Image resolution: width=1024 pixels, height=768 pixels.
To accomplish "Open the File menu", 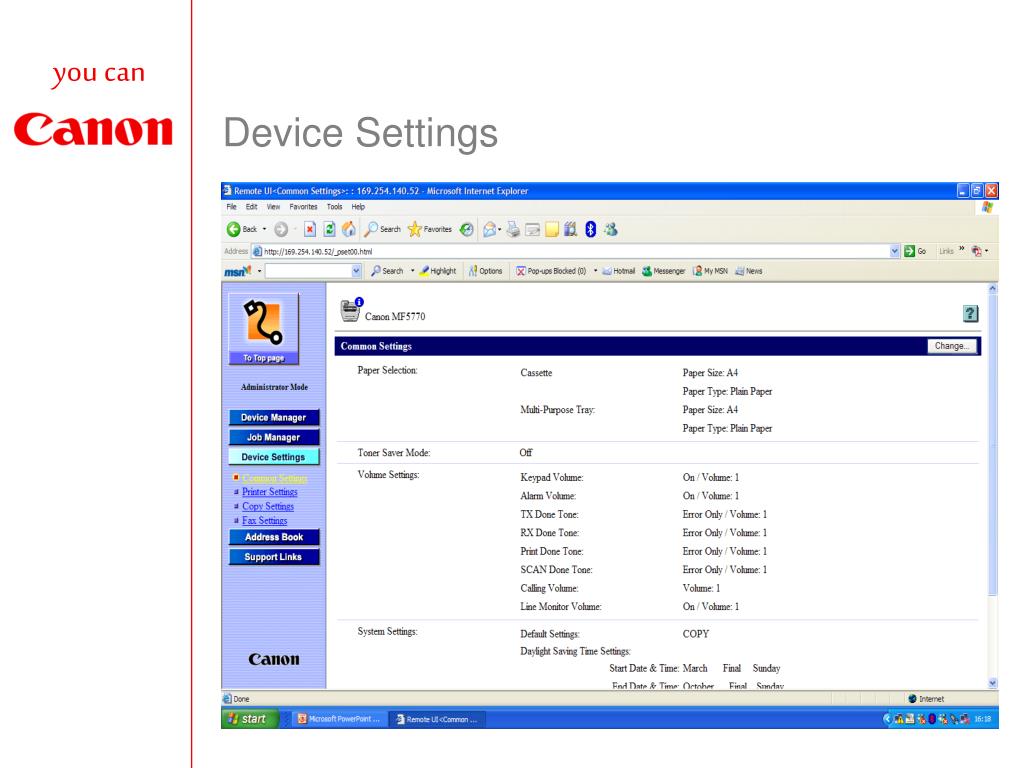I will (x=231, y=207).
